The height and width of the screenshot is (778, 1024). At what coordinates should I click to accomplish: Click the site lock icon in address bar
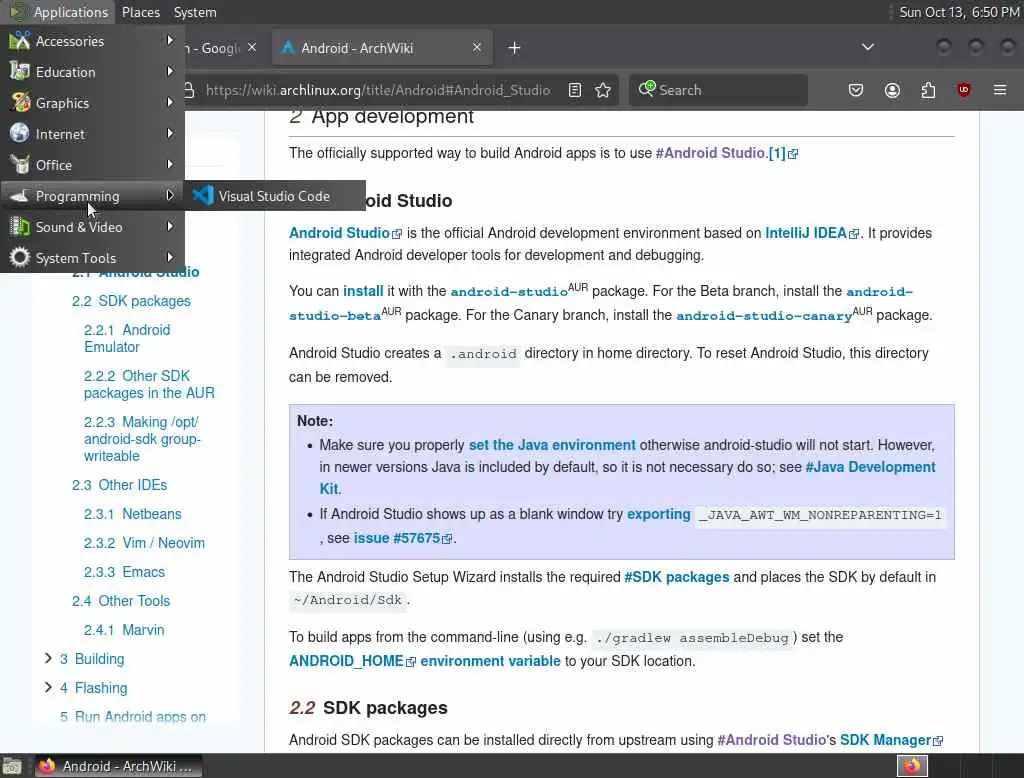click(x=189, y=90)
